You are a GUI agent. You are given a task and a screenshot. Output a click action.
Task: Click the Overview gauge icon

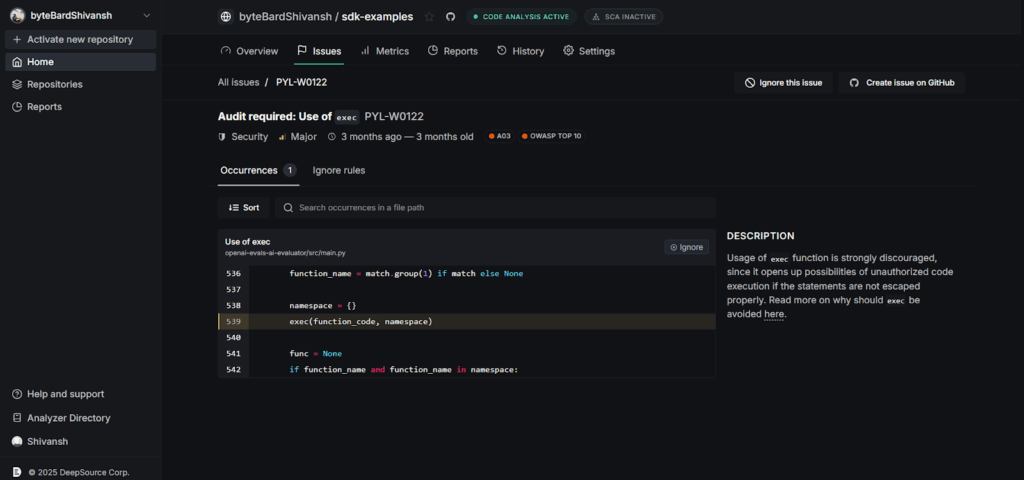click(226, 51)
